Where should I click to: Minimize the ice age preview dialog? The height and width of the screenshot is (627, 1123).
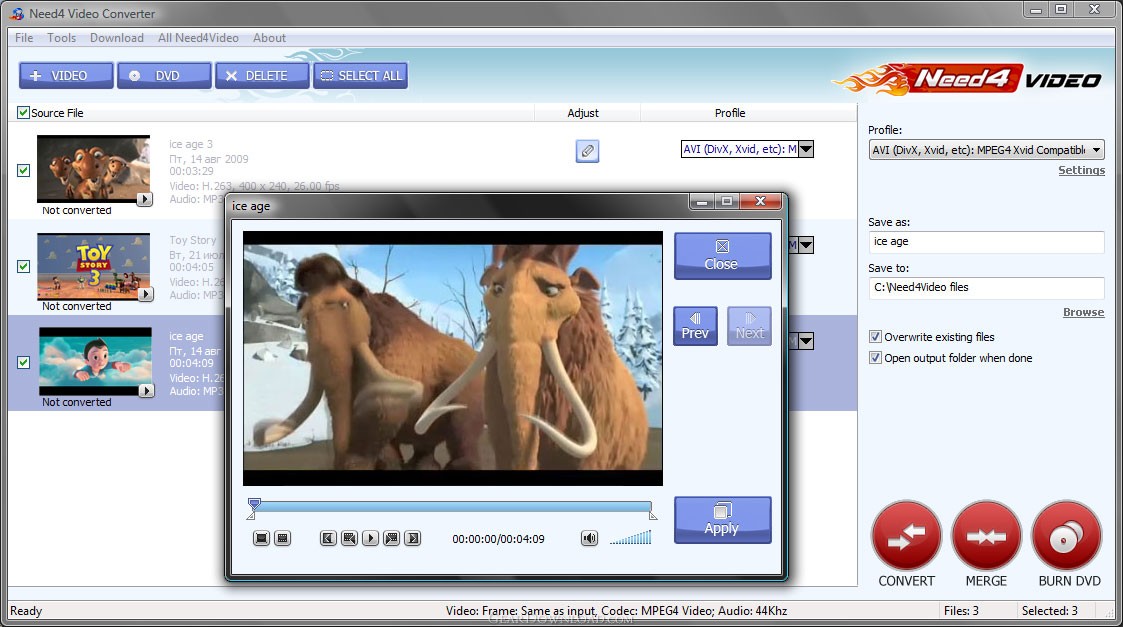(702, 202)
